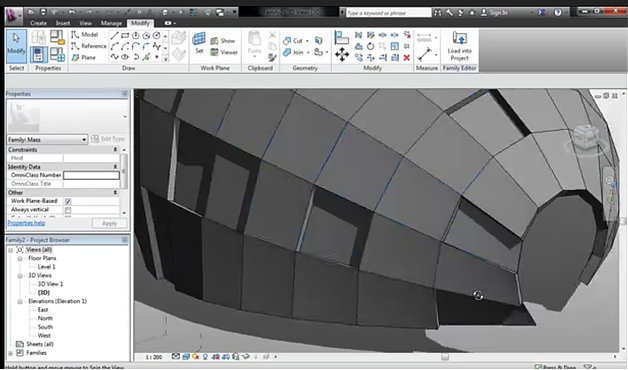Open the Create ribbon tab
Image resolution: width=628 pixels, height=370 pixels.
[x=38, y=23]
